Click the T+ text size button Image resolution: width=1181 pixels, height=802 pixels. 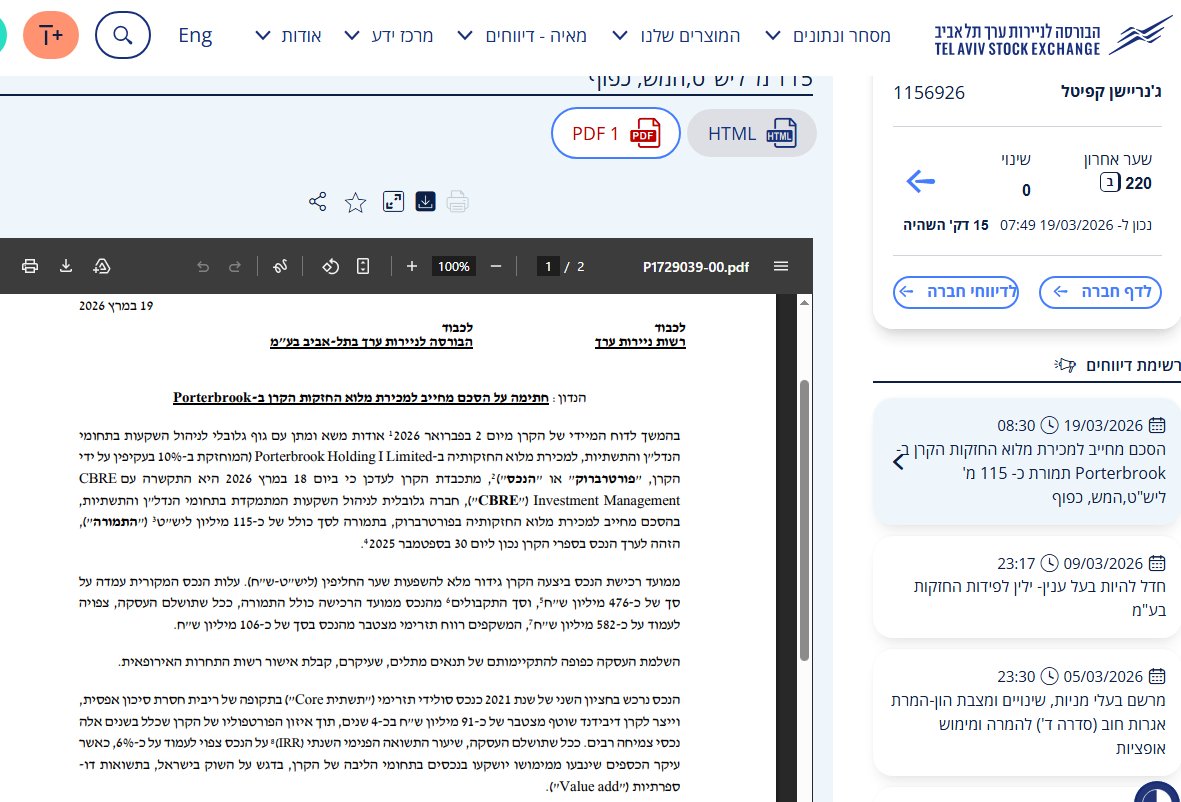tap(50, 35)
